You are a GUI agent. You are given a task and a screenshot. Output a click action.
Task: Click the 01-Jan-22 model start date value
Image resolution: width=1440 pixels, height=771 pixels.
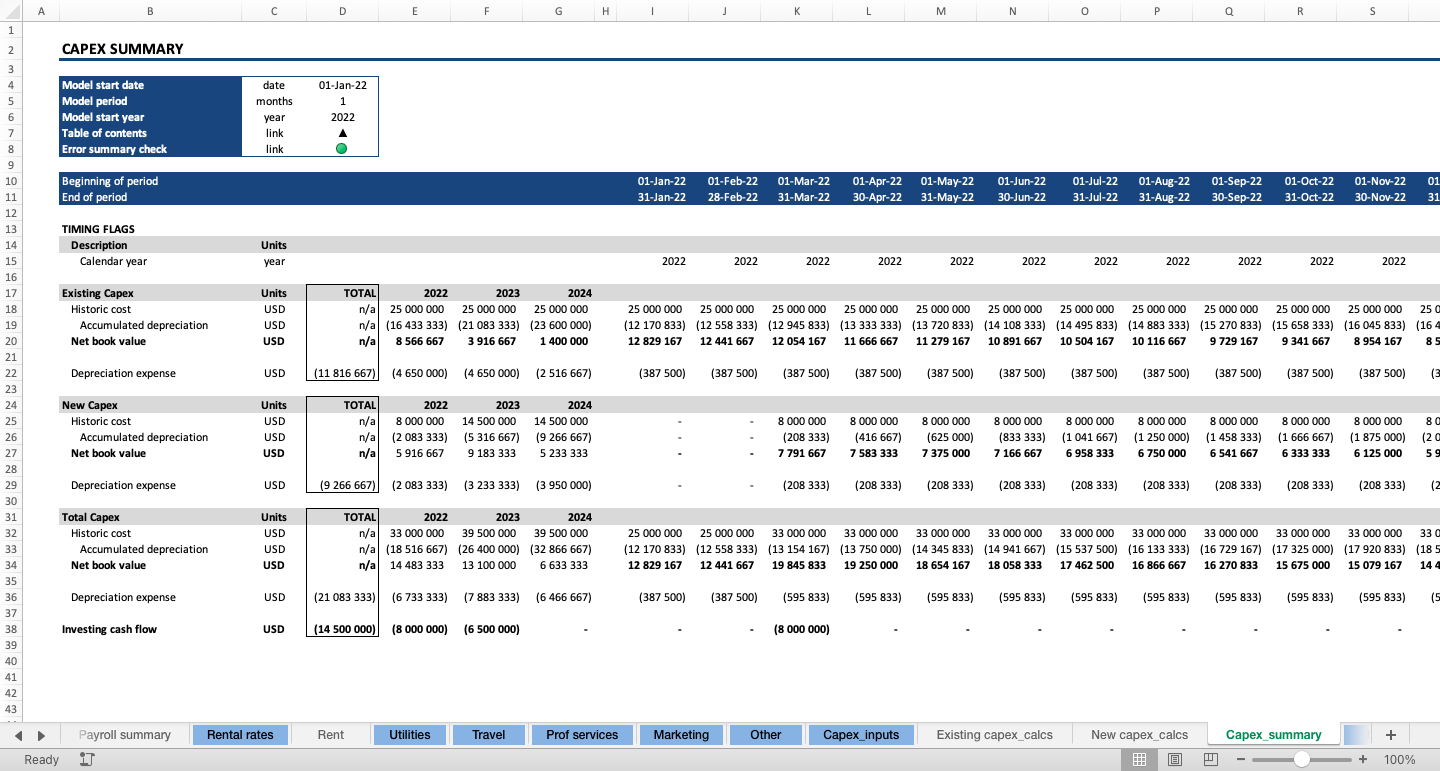pos(343,85)
